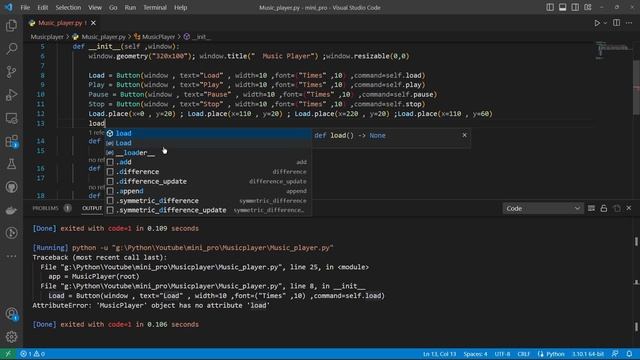Show additional views ellipsis in activity bar
The width and height of the screenshot is (640, 360).
(11, 256)
